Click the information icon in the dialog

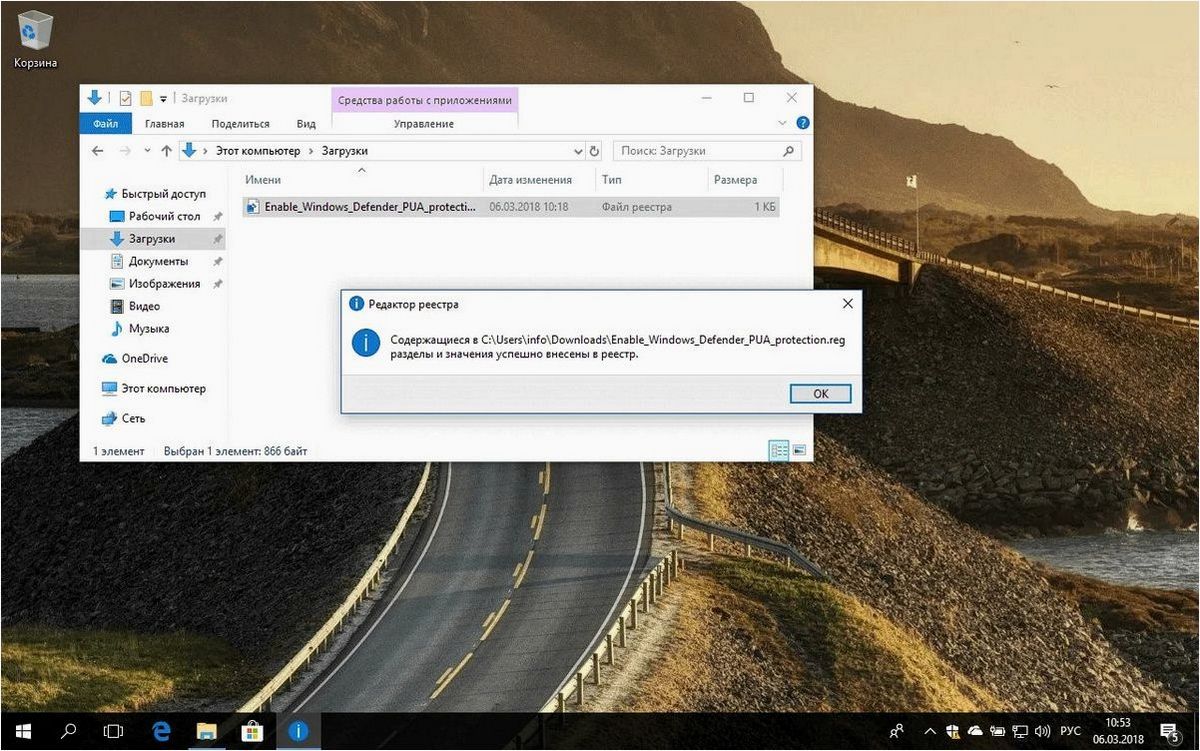tap(365, 344)
